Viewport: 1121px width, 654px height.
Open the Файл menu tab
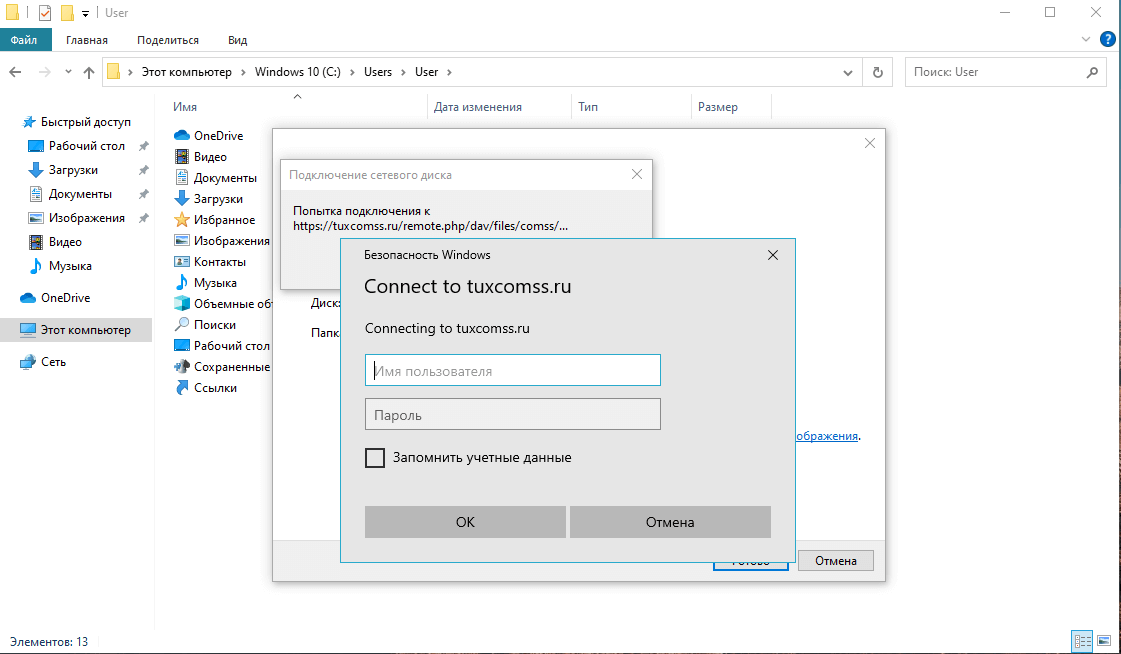(26, 40)
